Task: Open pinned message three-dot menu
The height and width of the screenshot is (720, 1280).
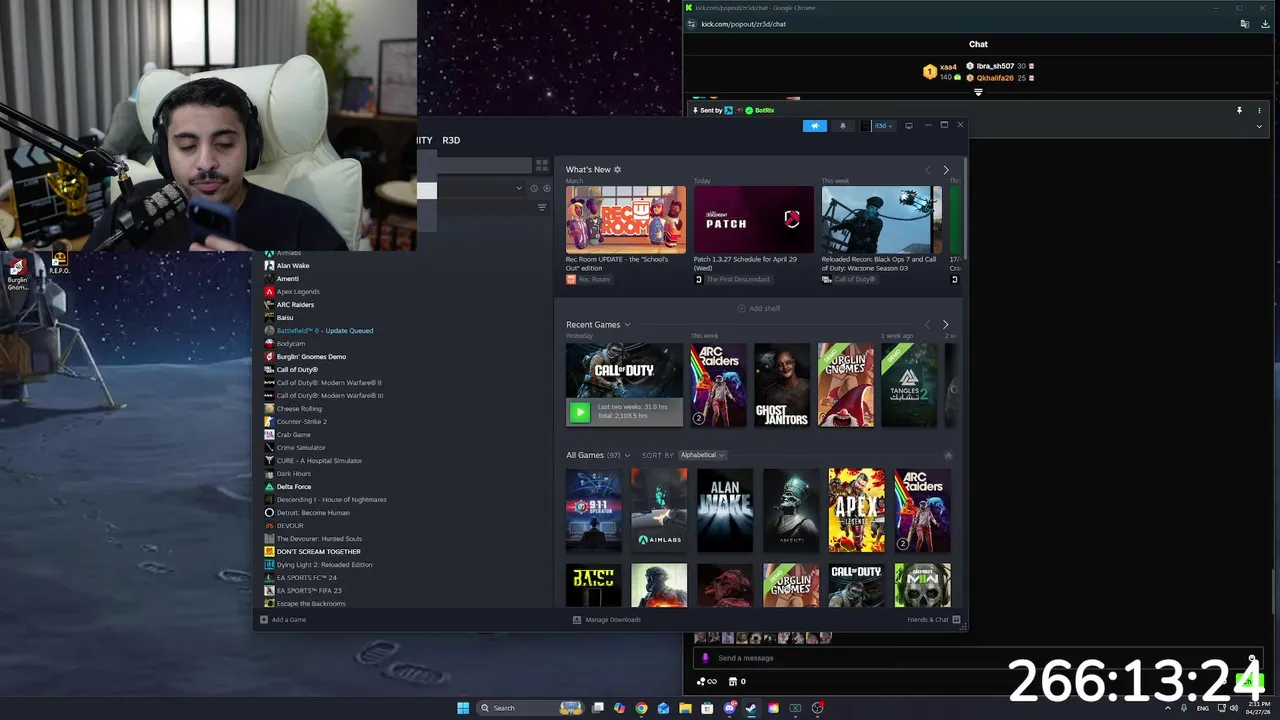Action: (x=1259, y=110)
